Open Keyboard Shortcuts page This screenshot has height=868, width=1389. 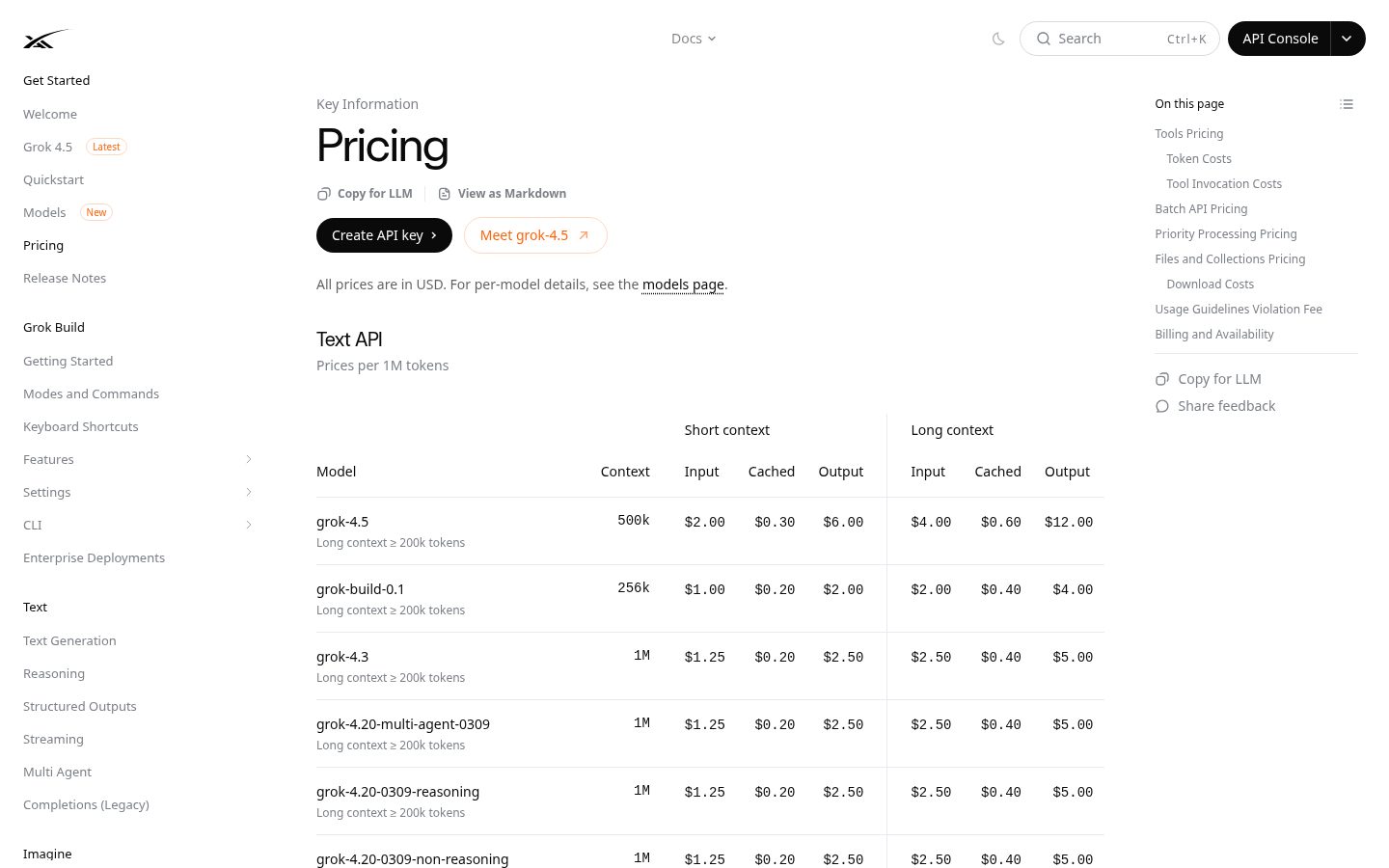[81, 426]
